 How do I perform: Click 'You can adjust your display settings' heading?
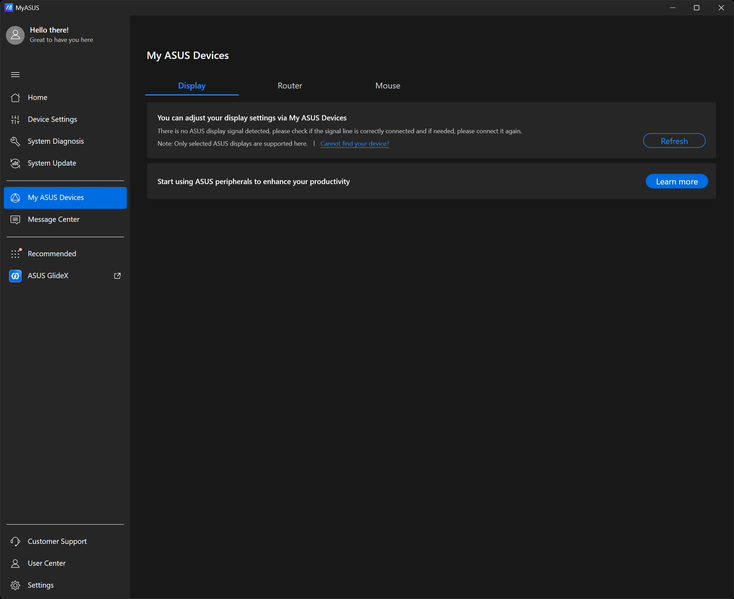[x=252, y=118]
